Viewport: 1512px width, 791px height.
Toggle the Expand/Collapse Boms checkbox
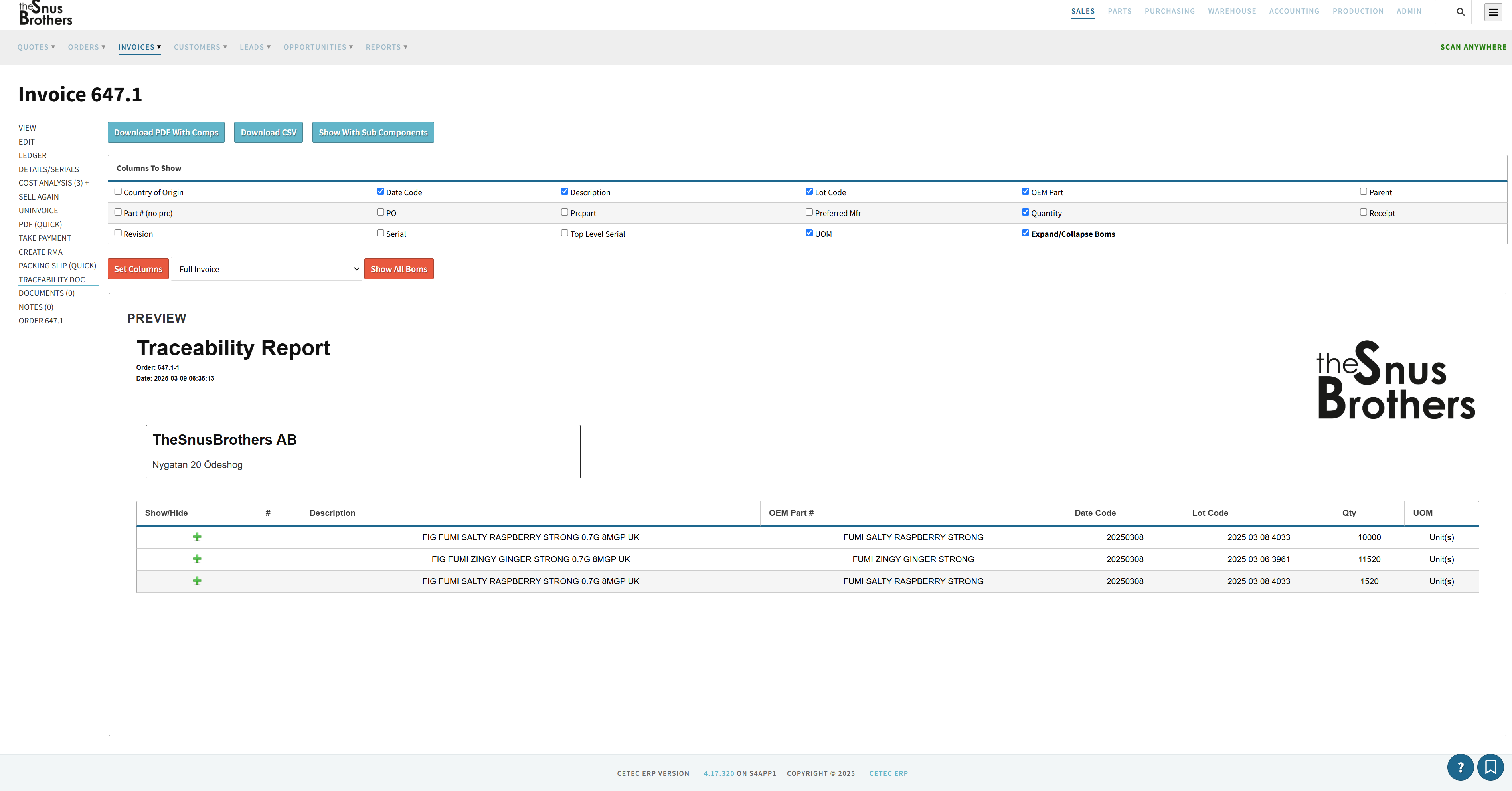[1026, 233]
